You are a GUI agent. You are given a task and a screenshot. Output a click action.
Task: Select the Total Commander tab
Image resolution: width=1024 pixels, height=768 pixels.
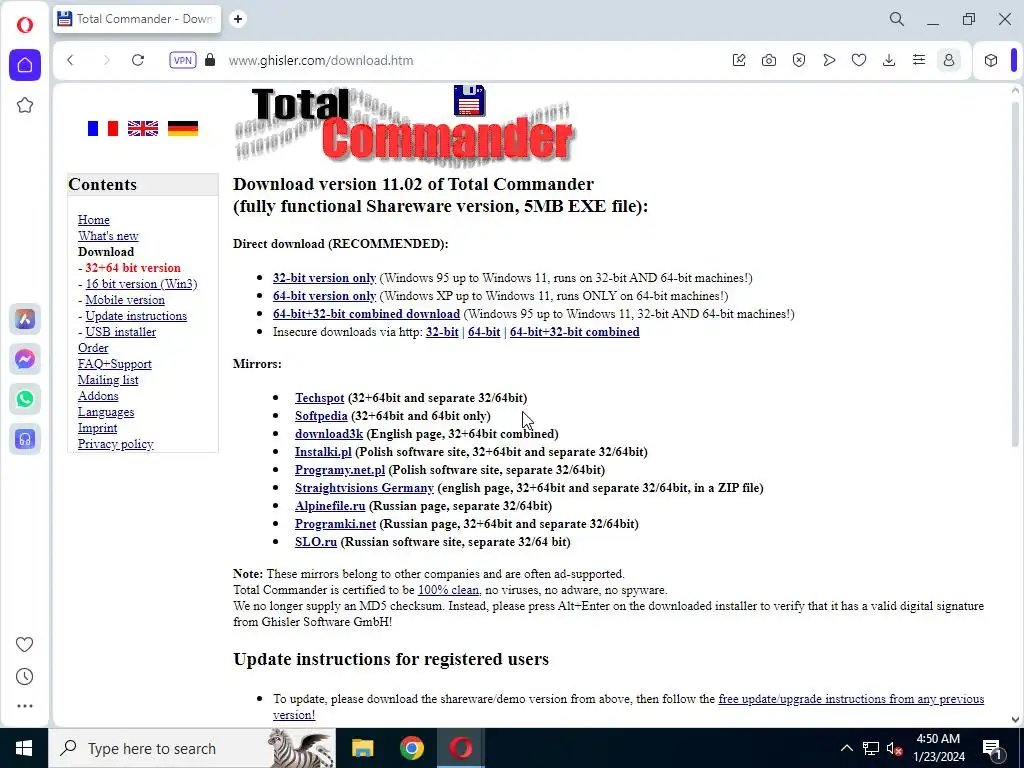pos(137,19)
